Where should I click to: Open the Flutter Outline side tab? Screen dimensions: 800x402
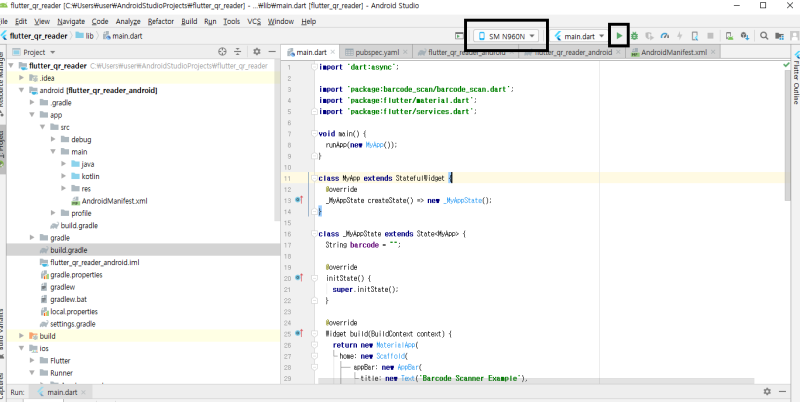click(x=795, y=77)
